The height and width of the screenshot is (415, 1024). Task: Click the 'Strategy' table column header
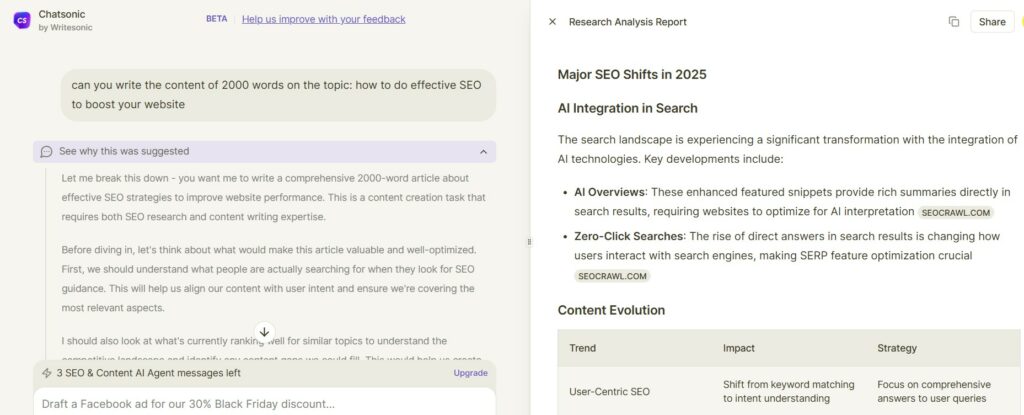[897, 348]
